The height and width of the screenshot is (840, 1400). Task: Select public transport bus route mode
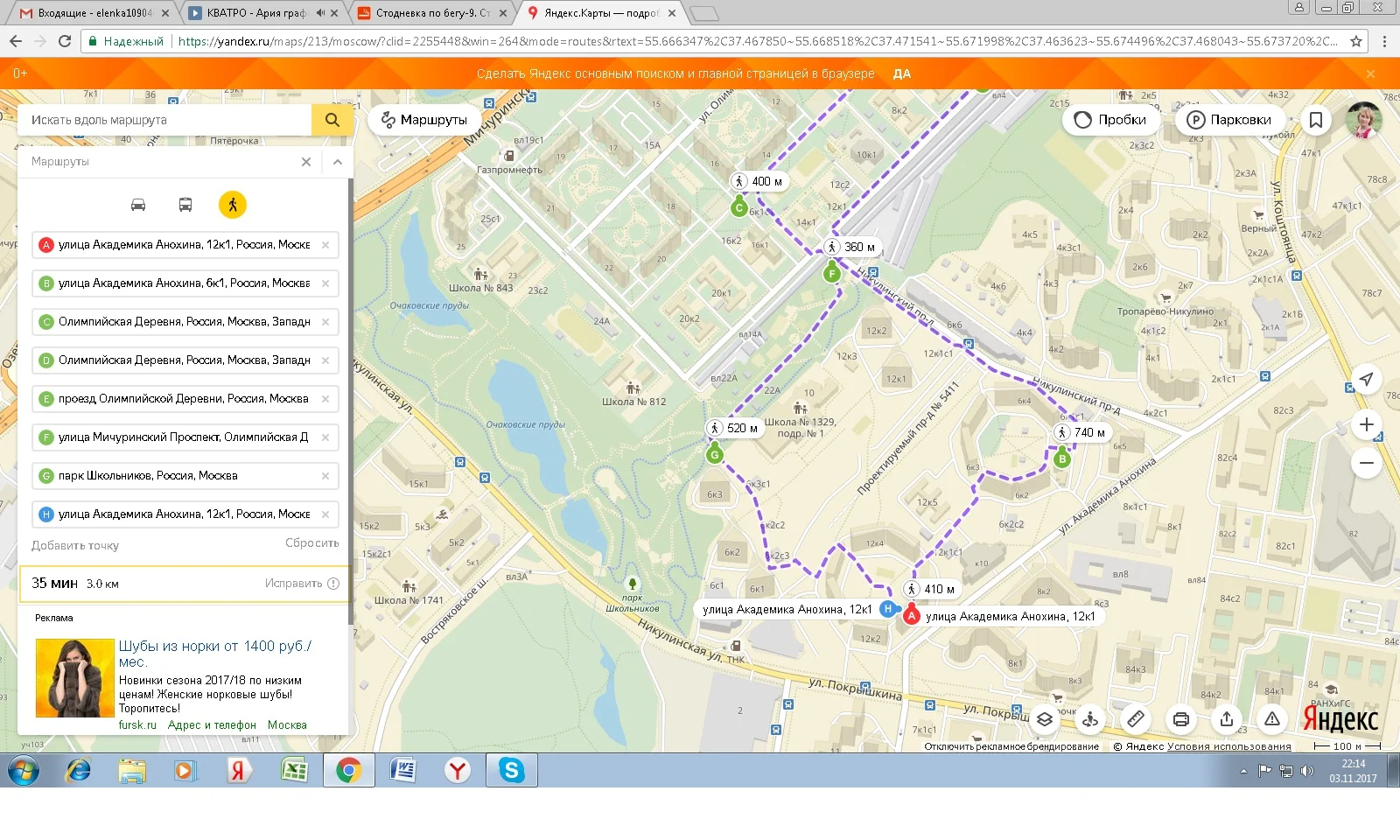click(185, 205)
